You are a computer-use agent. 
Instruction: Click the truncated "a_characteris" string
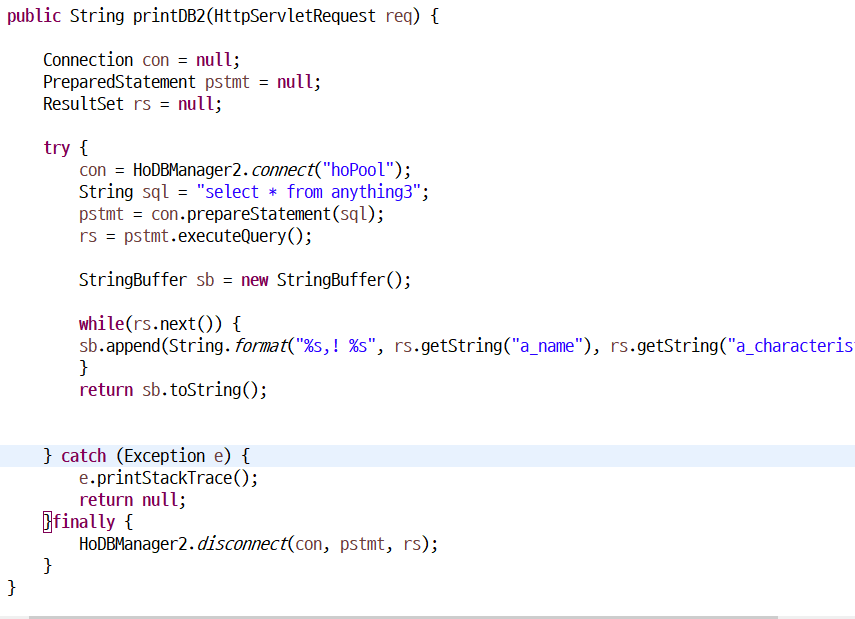(x=791, y=346)
